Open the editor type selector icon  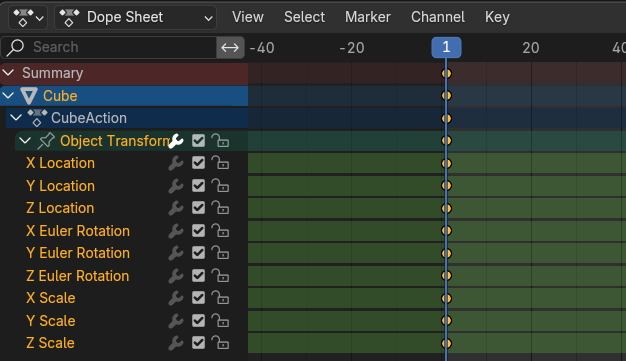(x=28, y=17)
